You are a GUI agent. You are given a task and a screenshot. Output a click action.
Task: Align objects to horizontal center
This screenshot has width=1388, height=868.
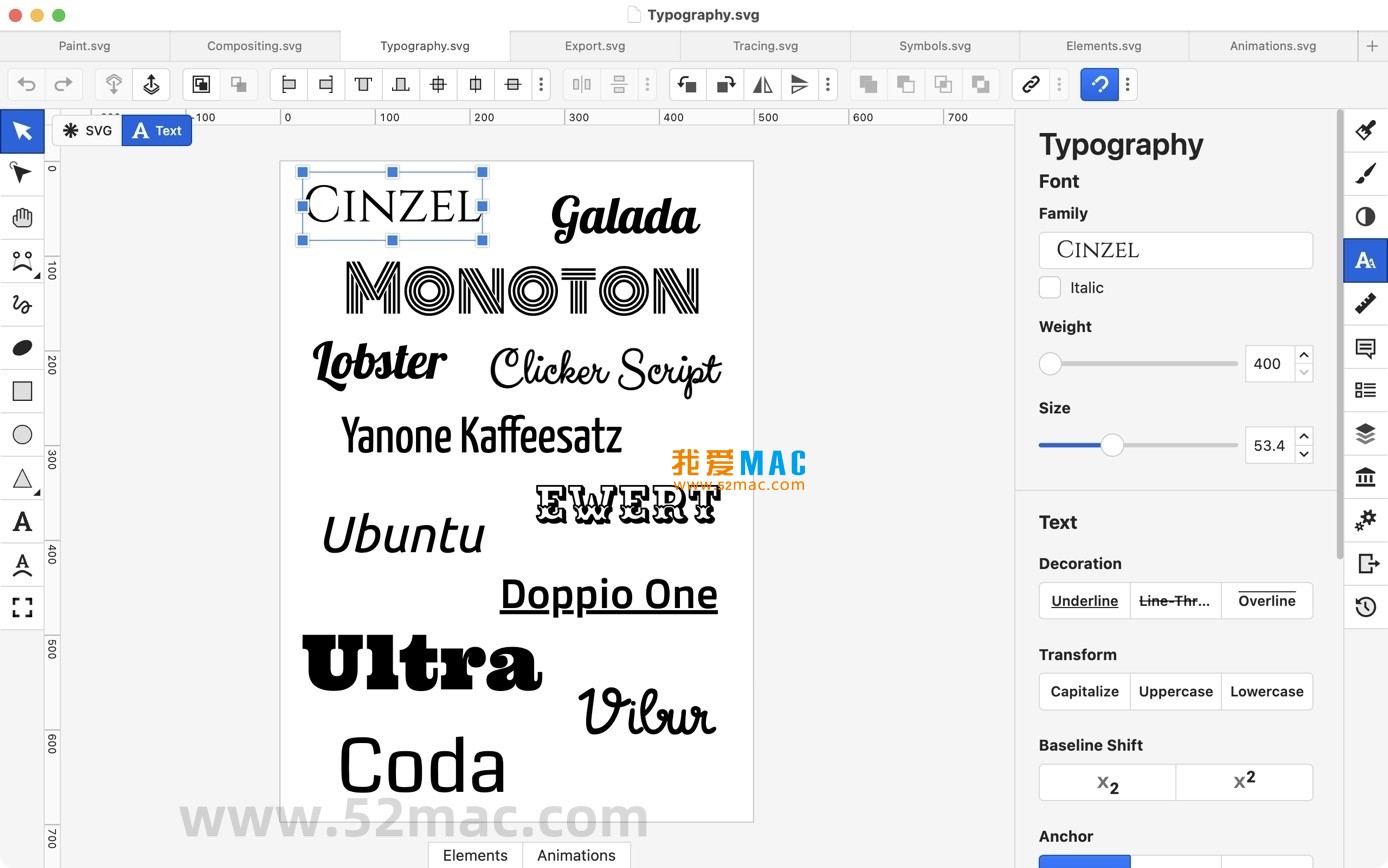(475, 85)
